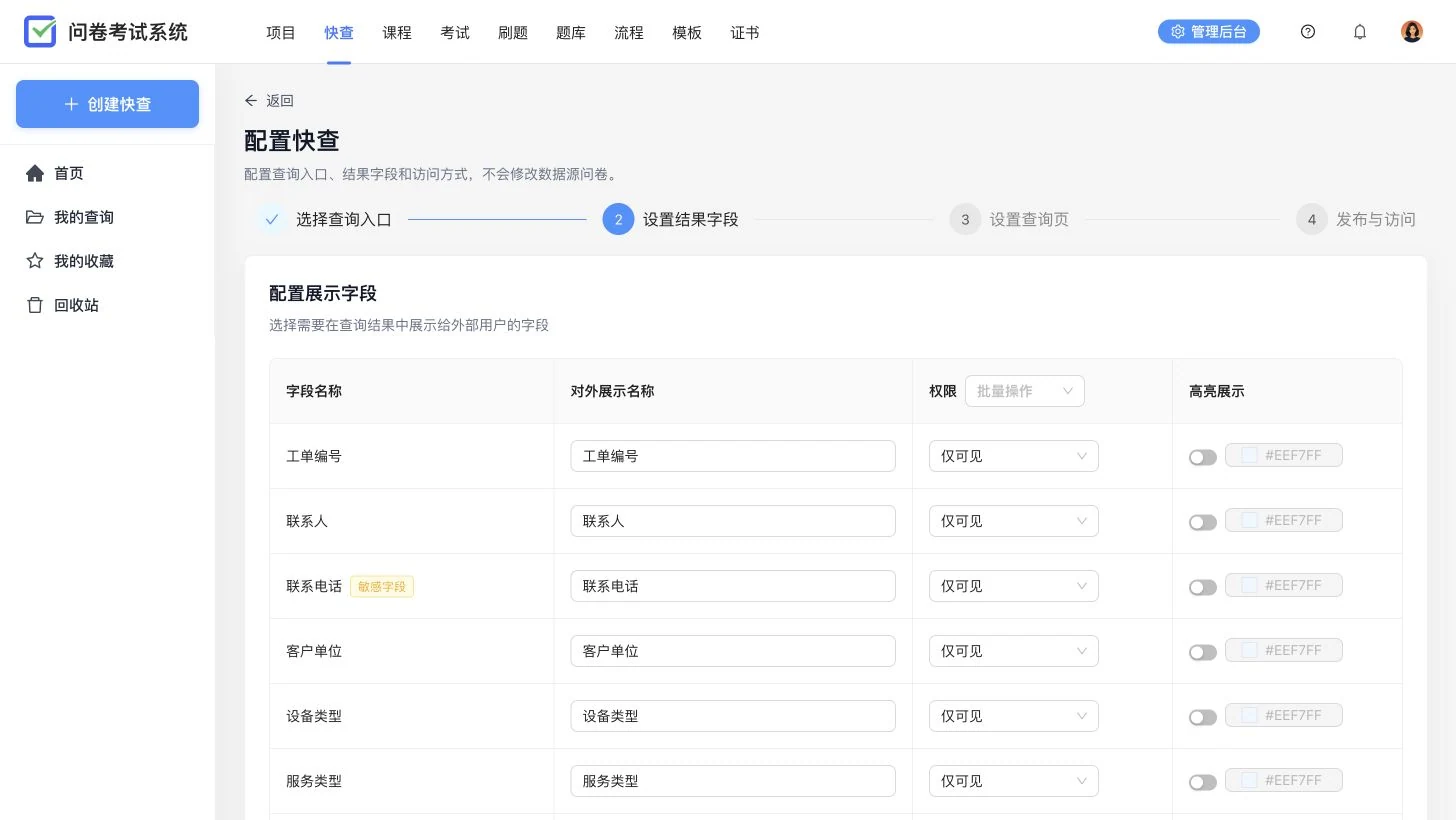Open the 批量操作 permission dropdown
The image size is (1456, 820).
1024,391
